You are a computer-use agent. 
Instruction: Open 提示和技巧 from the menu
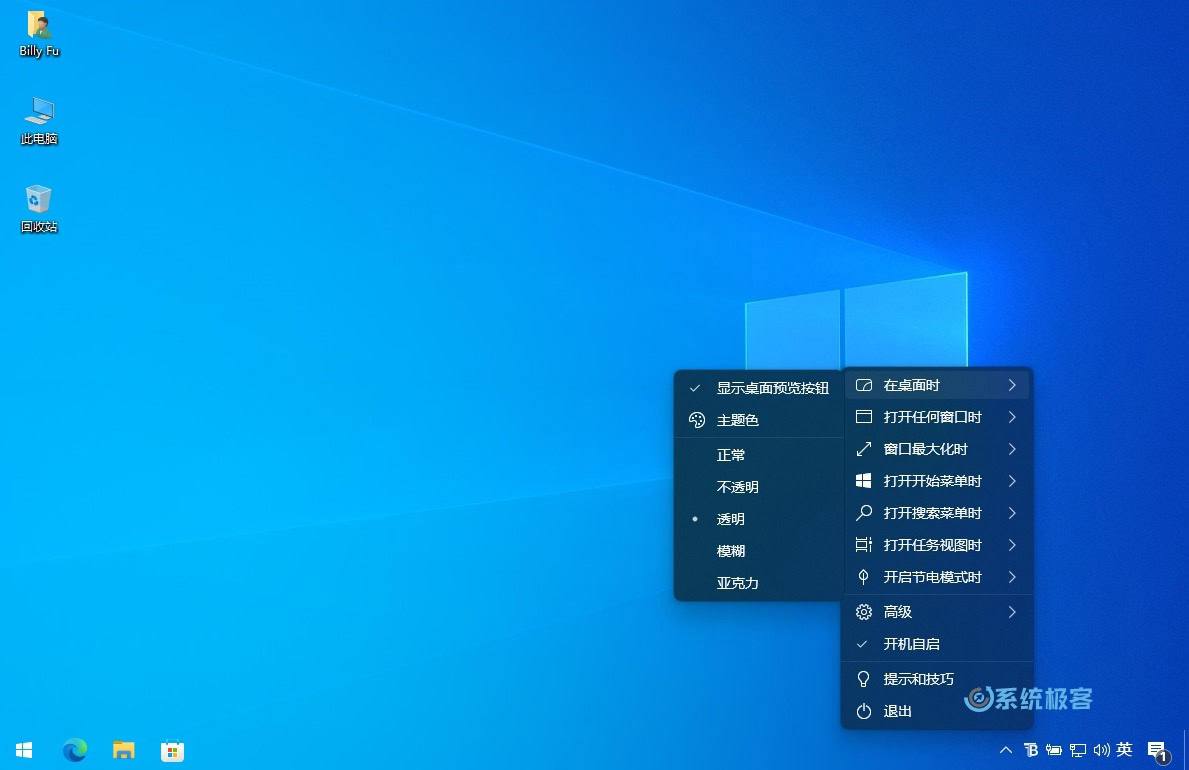pos(937,679)
